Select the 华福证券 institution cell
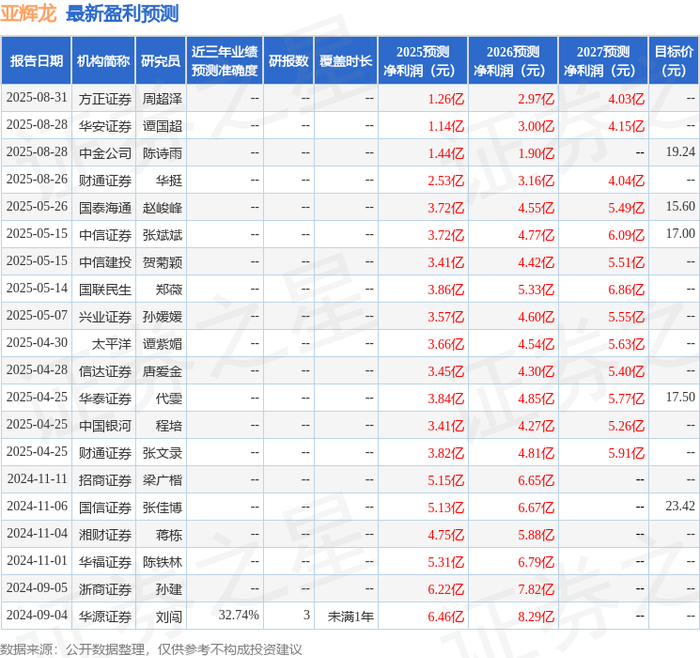 [x=105, y=562]
